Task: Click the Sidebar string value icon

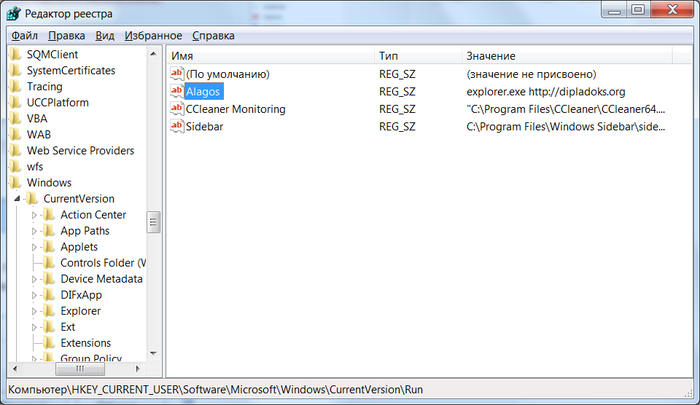Action: click(x=177, y=126)
